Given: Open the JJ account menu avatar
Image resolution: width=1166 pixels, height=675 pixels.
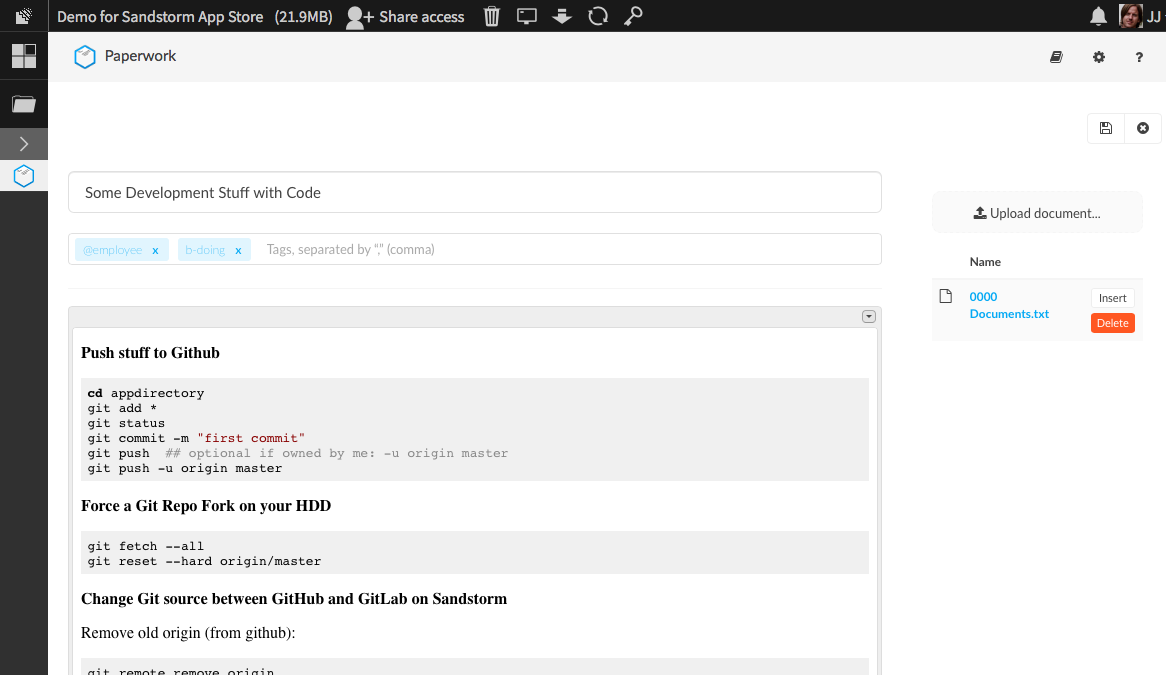Looking at the screenshot, I should (1130, 16).
